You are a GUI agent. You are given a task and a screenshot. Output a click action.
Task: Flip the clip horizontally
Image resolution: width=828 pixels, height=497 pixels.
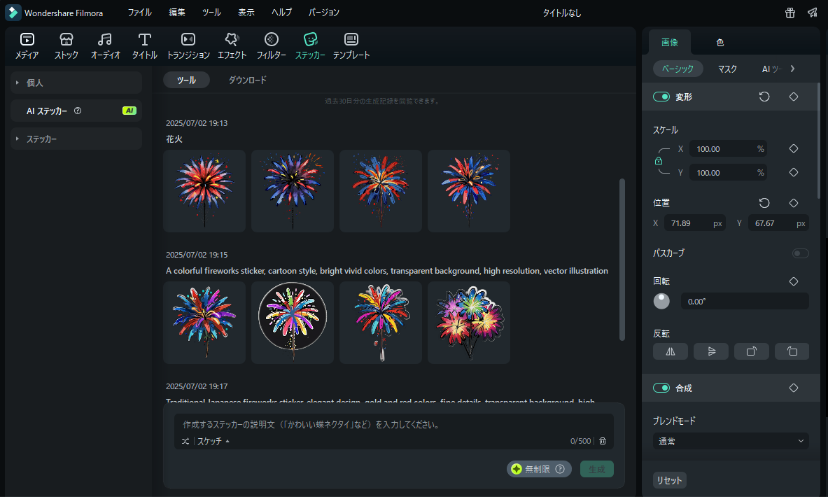click(670, 351)
